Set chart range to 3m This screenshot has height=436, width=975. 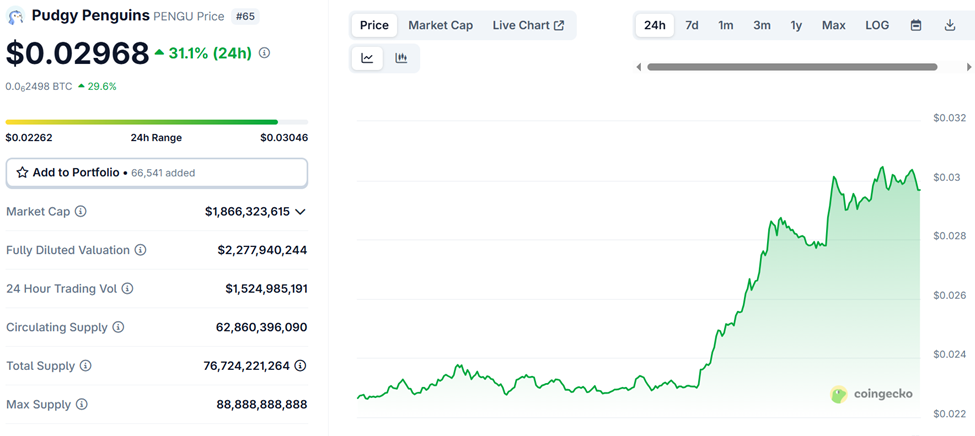(x=762, y=26)
